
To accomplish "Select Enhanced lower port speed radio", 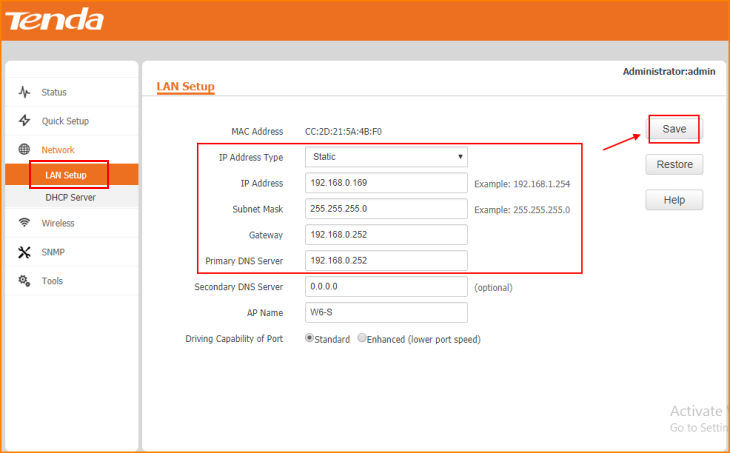I will (362, 339).
